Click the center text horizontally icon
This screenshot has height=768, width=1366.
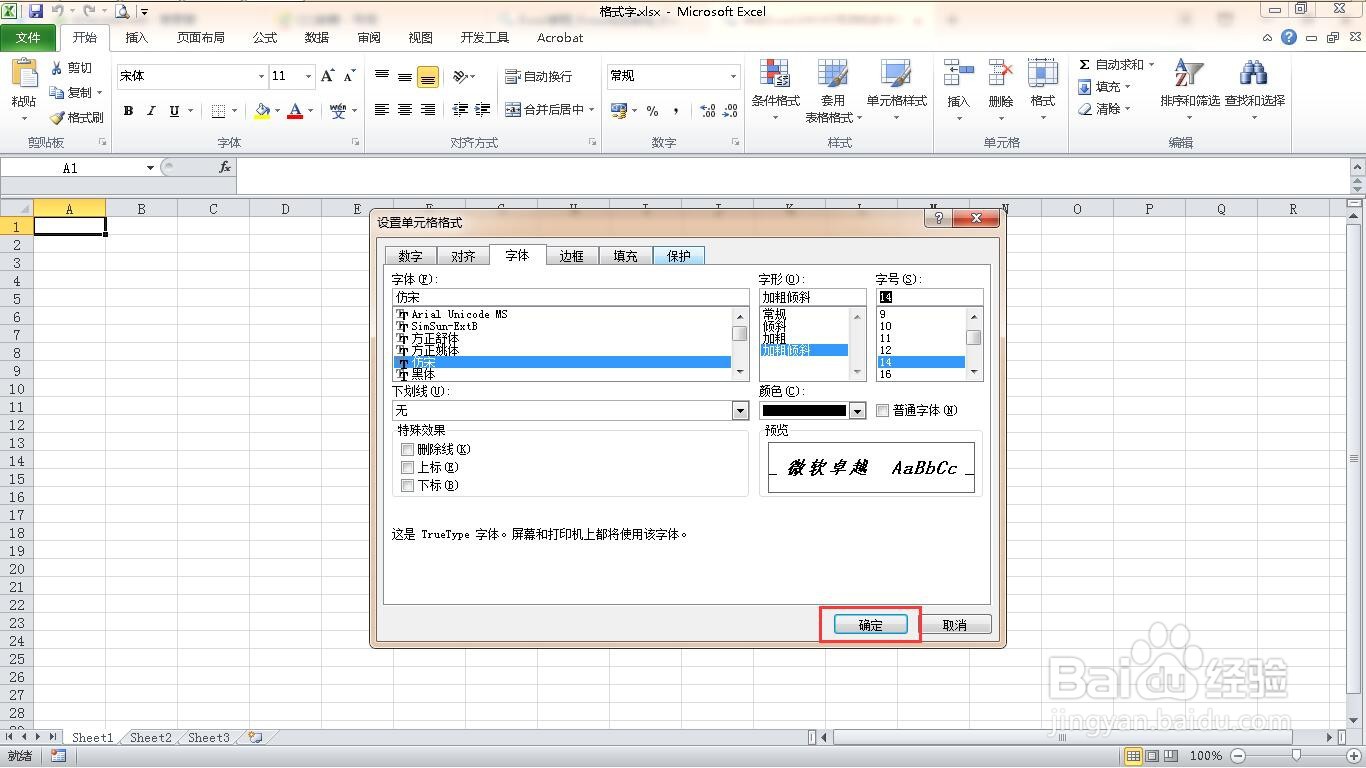tap(404, 110)
